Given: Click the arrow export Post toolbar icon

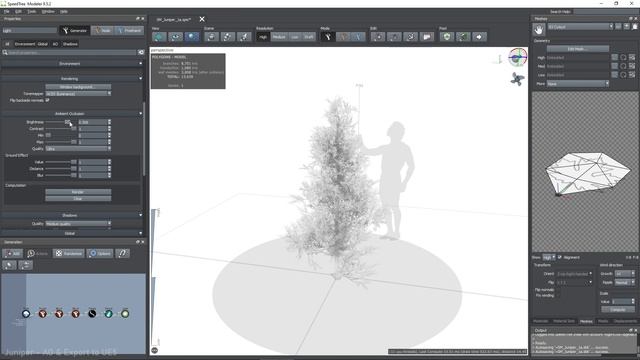Looking at the screenshot, I should (x=479, y=37).
